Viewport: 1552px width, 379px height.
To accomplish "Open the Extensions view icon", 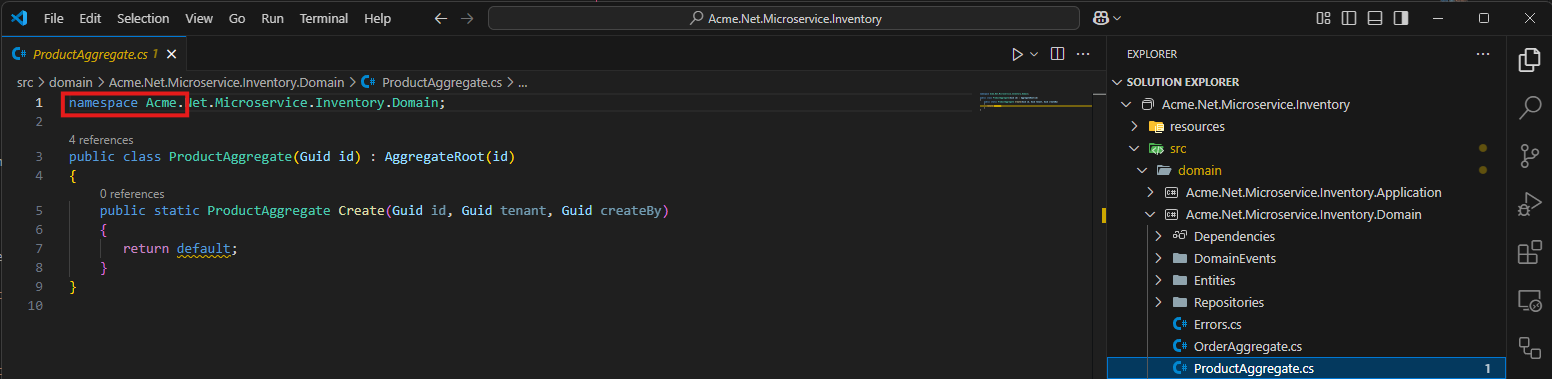I will [1529, 252].
